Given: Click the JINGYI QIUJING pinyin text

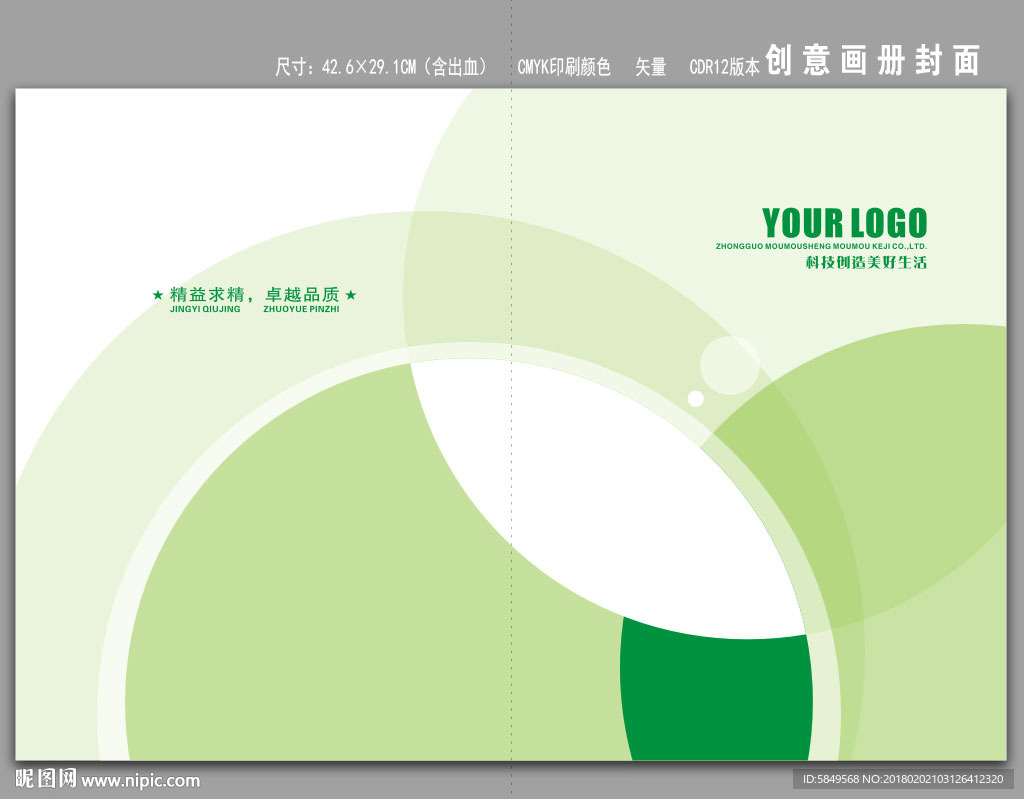Looking at the screenshot, I should (205, 309).
